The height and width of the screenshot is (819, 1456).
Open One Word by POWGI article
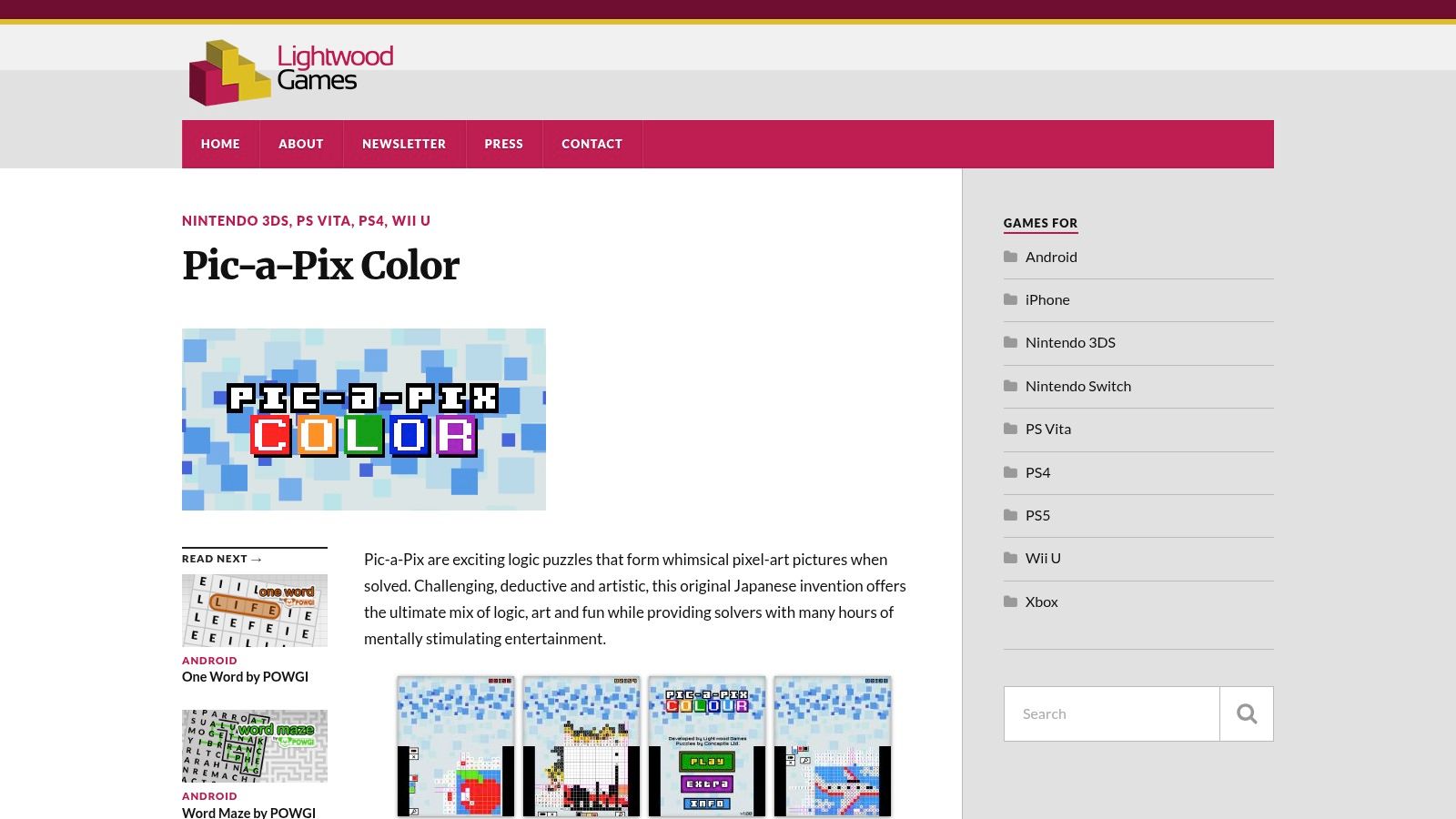pos(245,676)
